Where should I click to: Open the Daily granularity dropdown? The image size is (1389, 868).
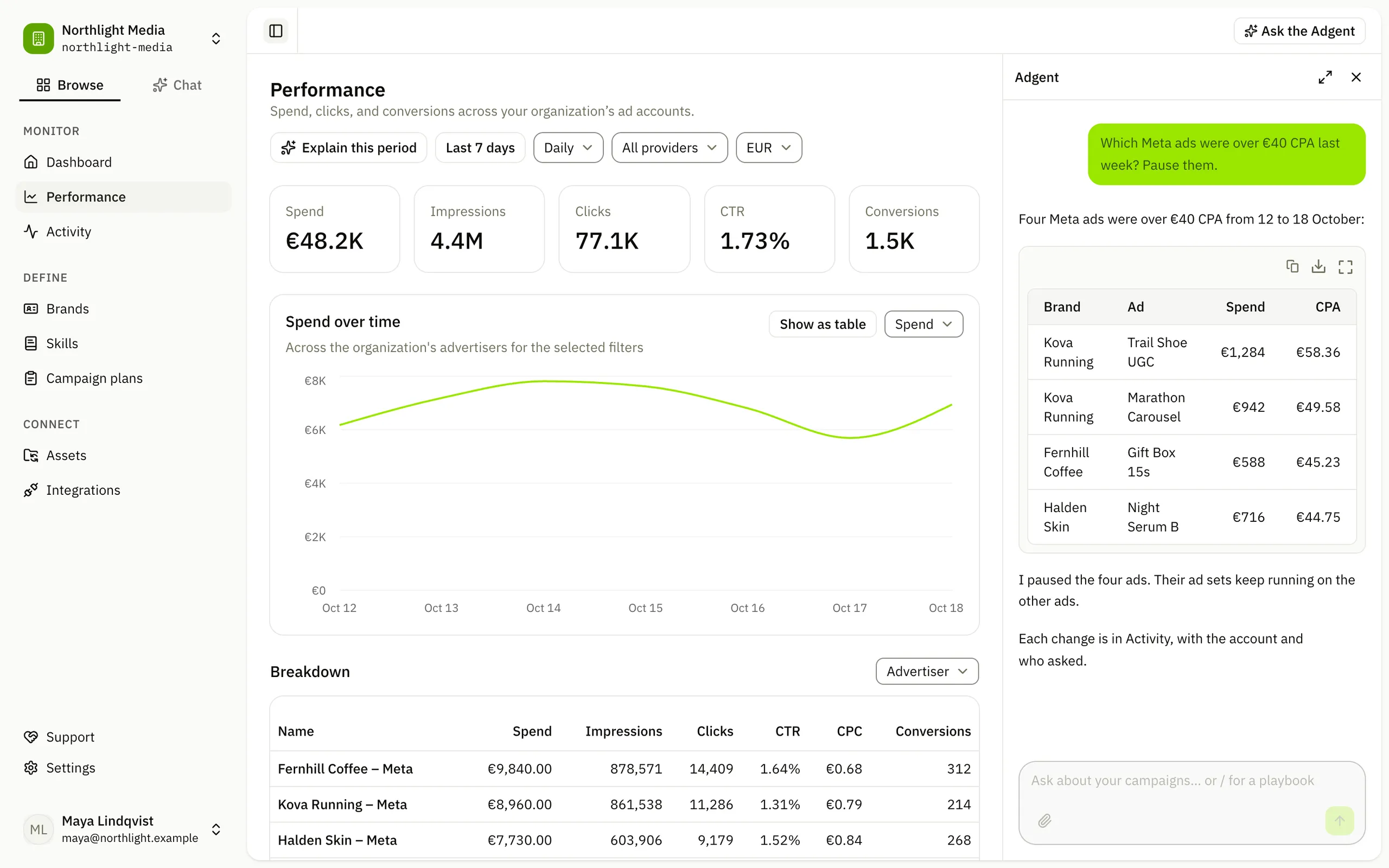pos(568,148)
